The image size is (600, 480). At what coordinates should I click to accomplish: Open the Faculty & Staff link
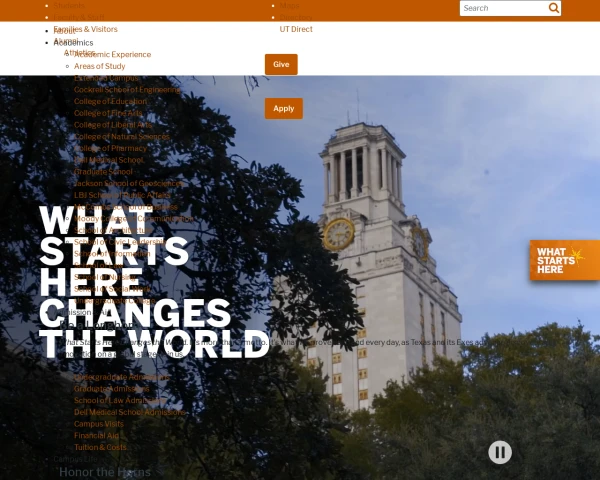click(x=79, y=17)
